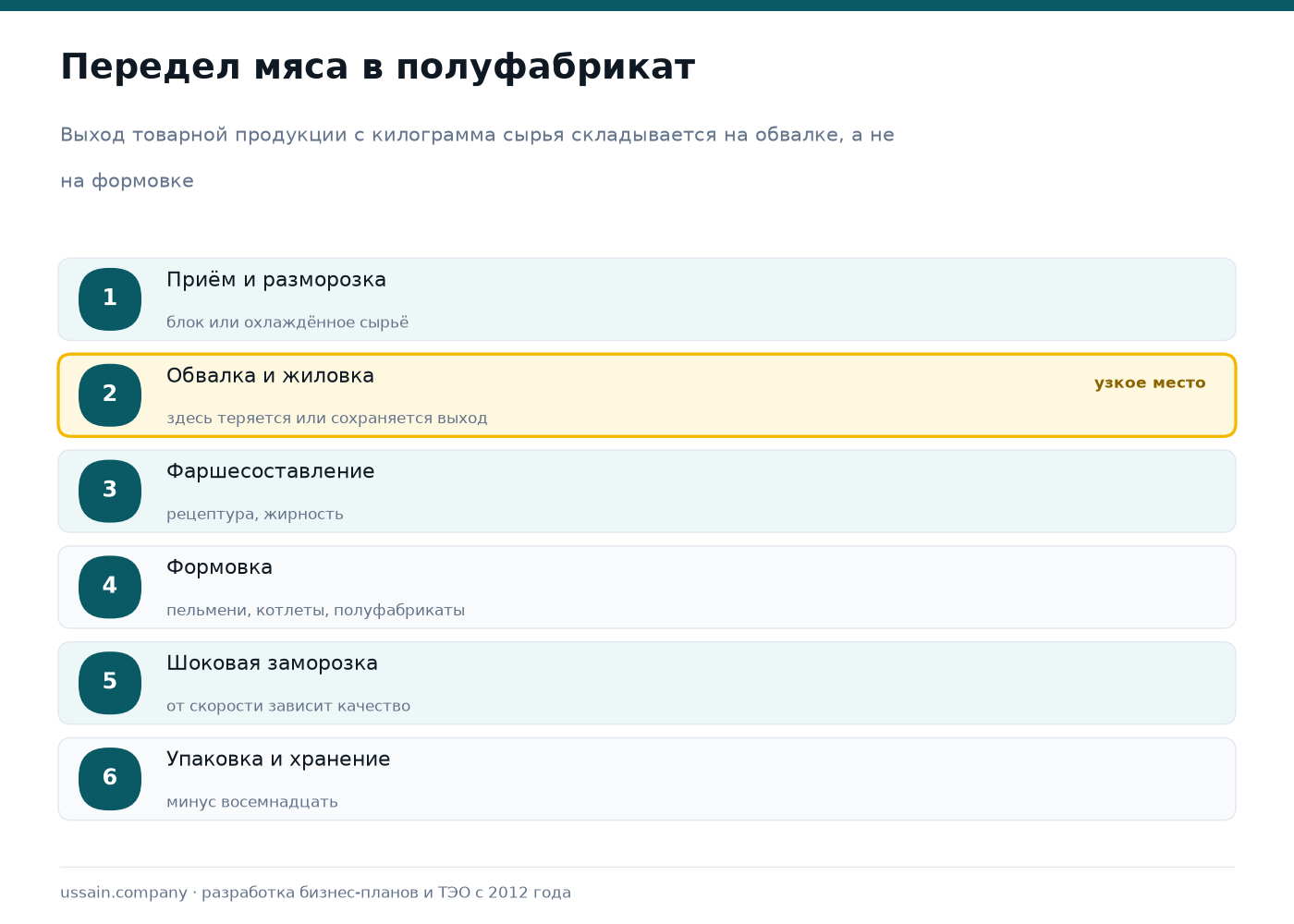This screenshot has width=1294, height=924.
Task: Click the 'Фаршесоставление' step title
Action: (271, 472)
